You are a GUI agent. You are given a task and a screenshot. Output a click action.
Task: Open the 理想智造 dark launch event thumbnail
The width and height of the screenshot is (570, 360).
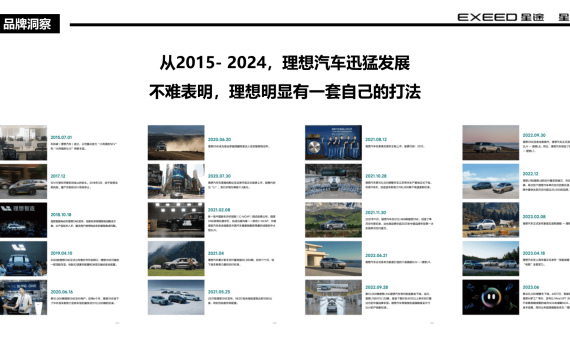coord(23,220)
